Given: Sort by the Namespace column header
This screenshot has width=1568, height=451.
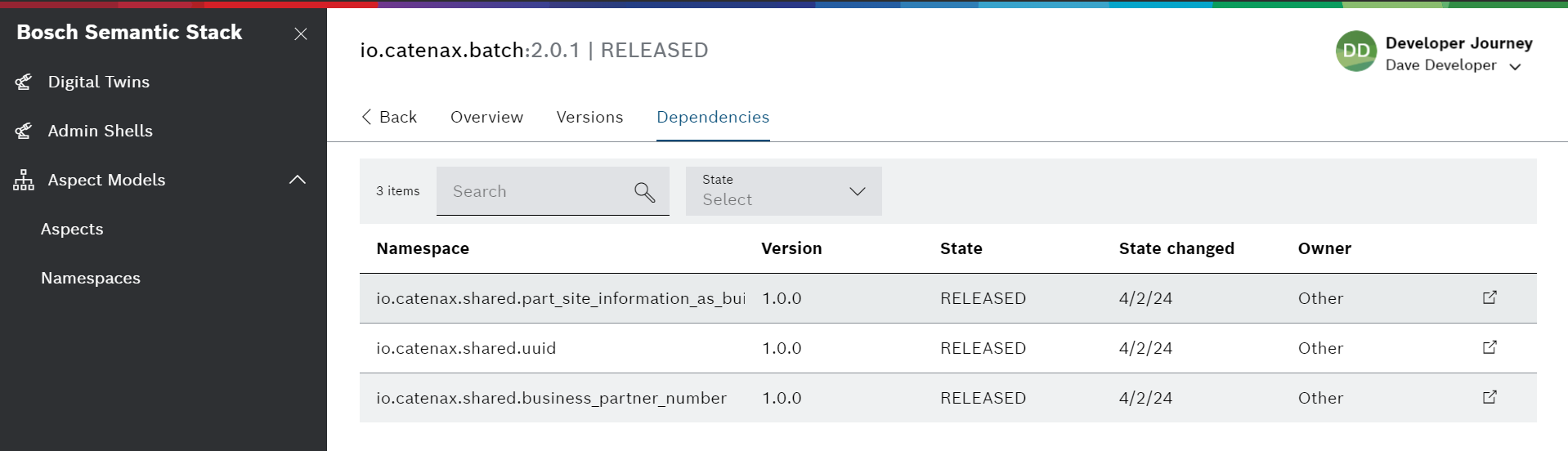Looking at the screenshot, I should (423, 248).
